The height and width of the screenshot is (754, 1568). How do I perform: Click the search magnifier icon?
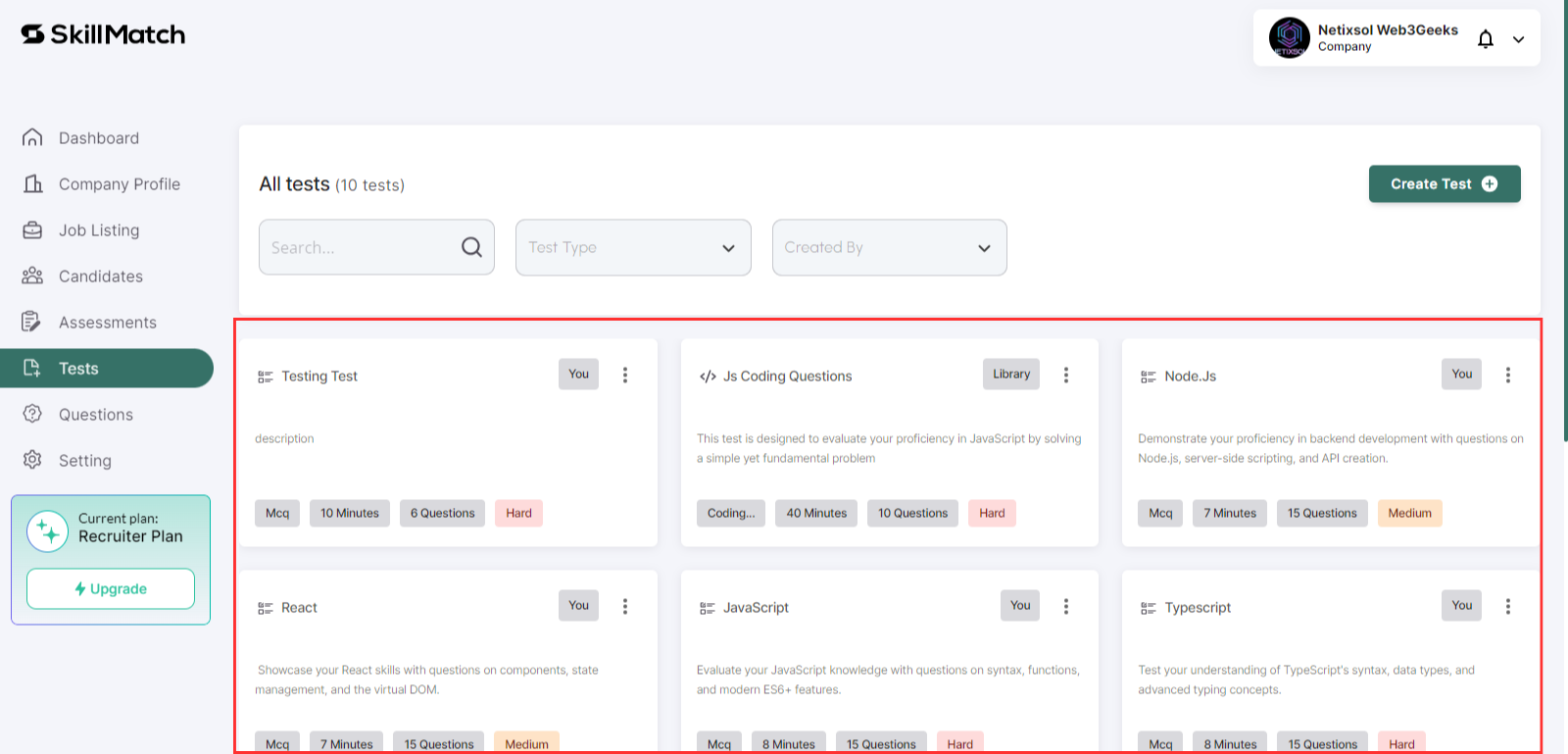(471, 247)
